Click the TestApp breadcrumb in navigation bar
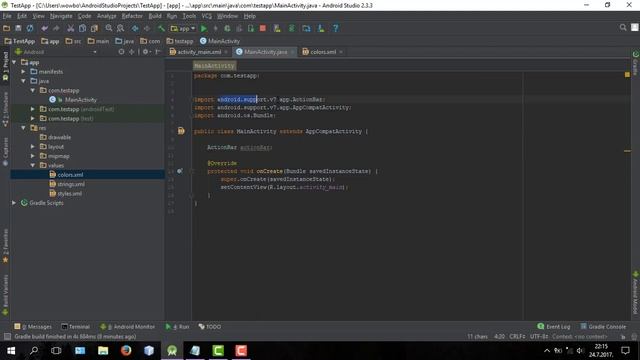Screen dimensions: 640x360 point(20,41)
